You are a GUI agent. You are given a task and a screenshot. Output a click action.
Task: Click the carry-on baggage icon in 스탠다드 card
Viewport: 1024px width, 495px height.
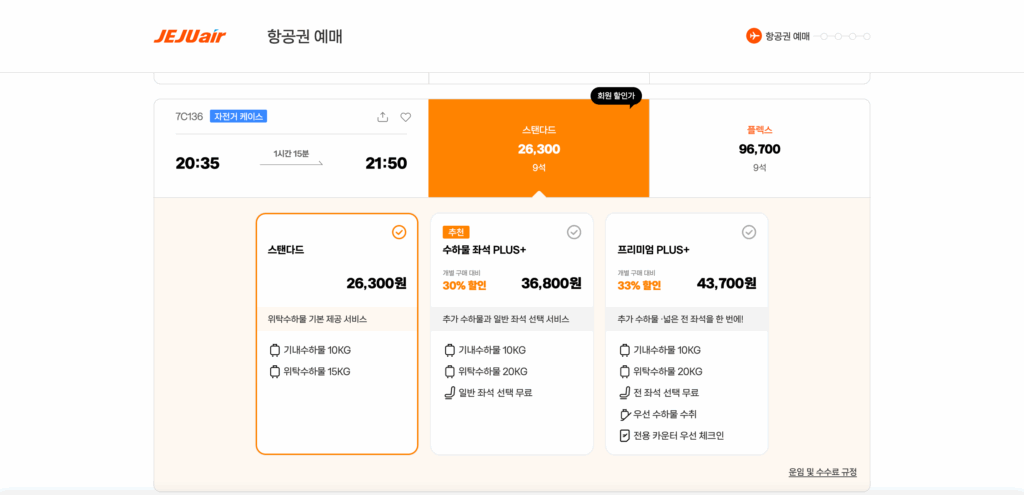(275, 350)
